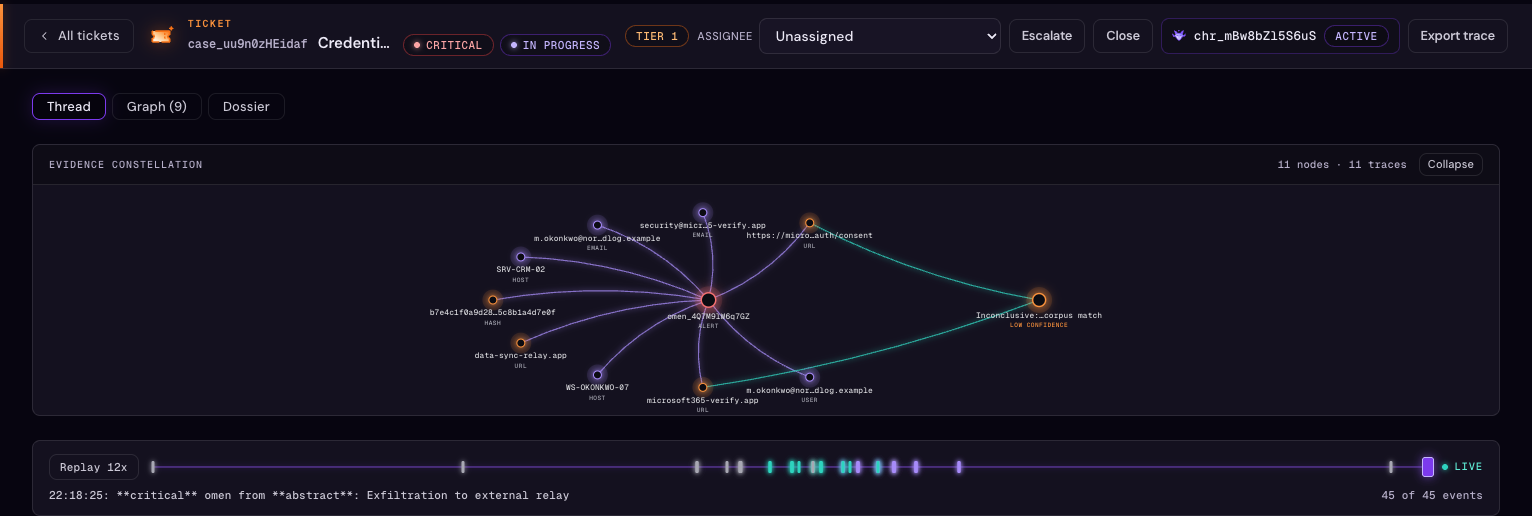This screenshot has height=516, width=1532.
Task: Select the WS-OKONKWO-07 host node
Action: pos(597,375)
